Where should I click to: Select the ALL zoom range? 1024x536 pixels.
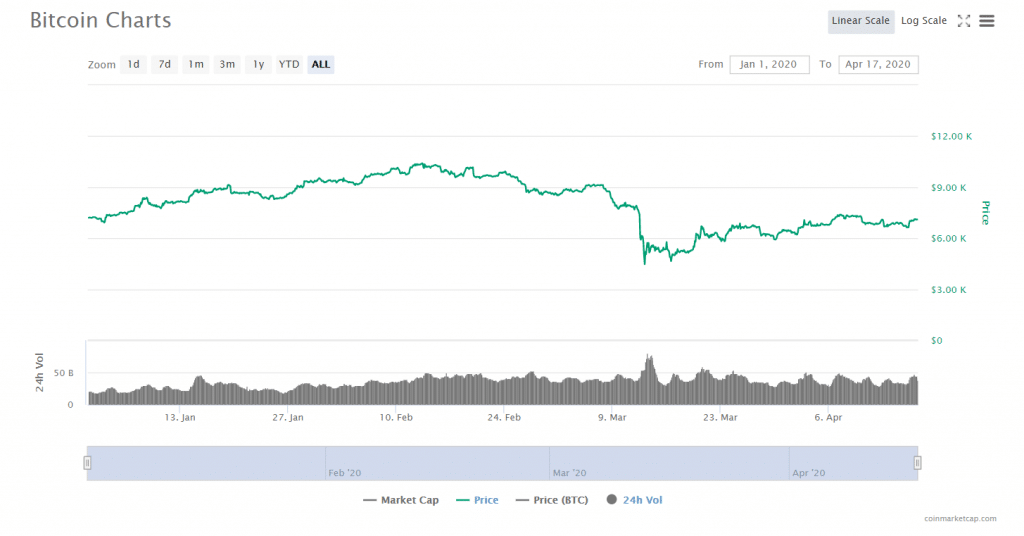click(x=321, y=65)
